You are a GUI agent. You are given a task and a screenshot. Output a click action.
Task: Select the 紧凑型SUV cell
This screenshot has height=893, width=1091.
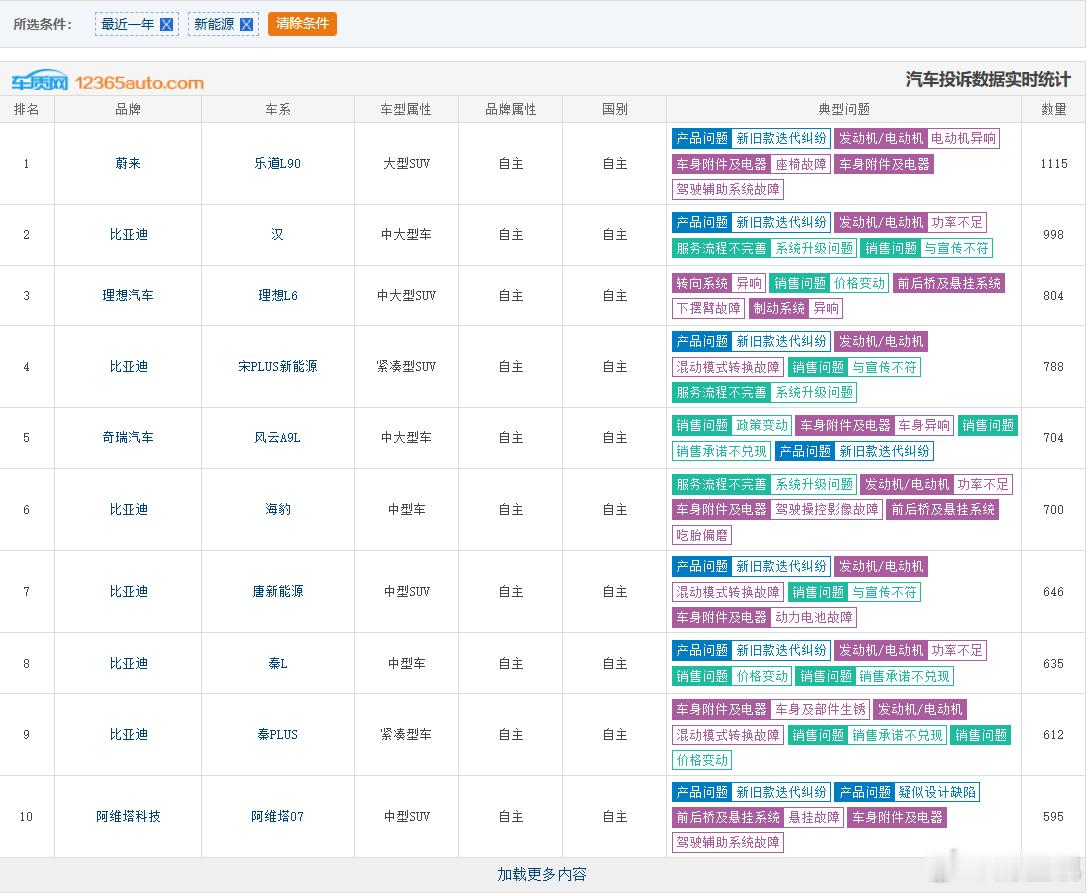click(x=406, y=367)
